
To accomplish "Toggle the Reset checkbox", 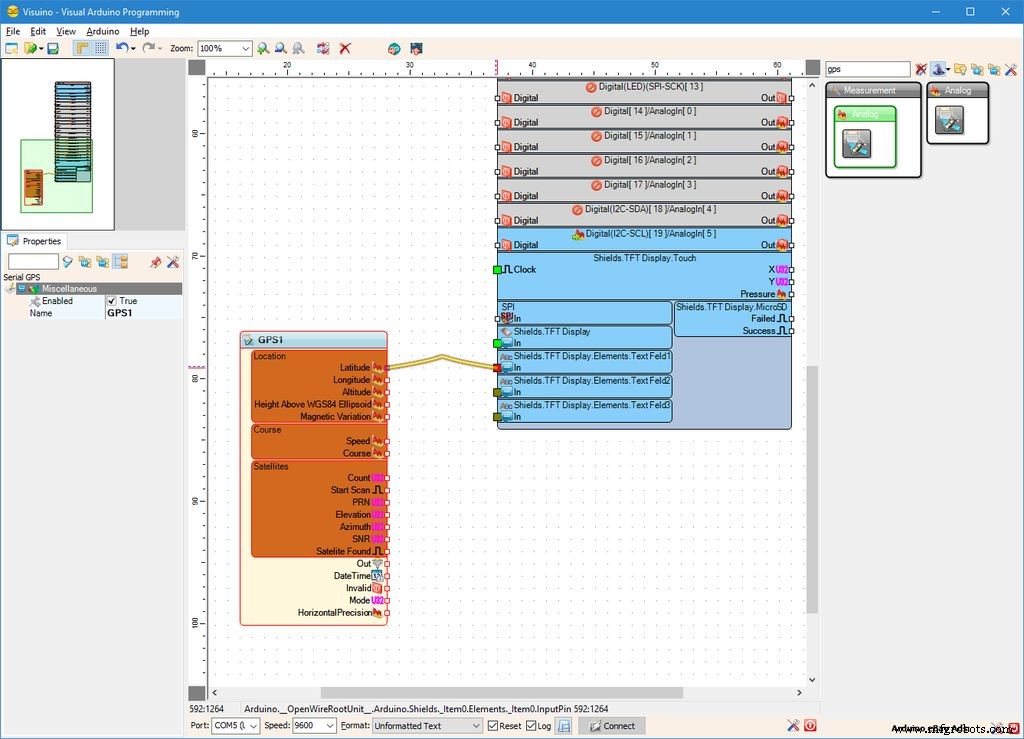I will coord(493,726).
